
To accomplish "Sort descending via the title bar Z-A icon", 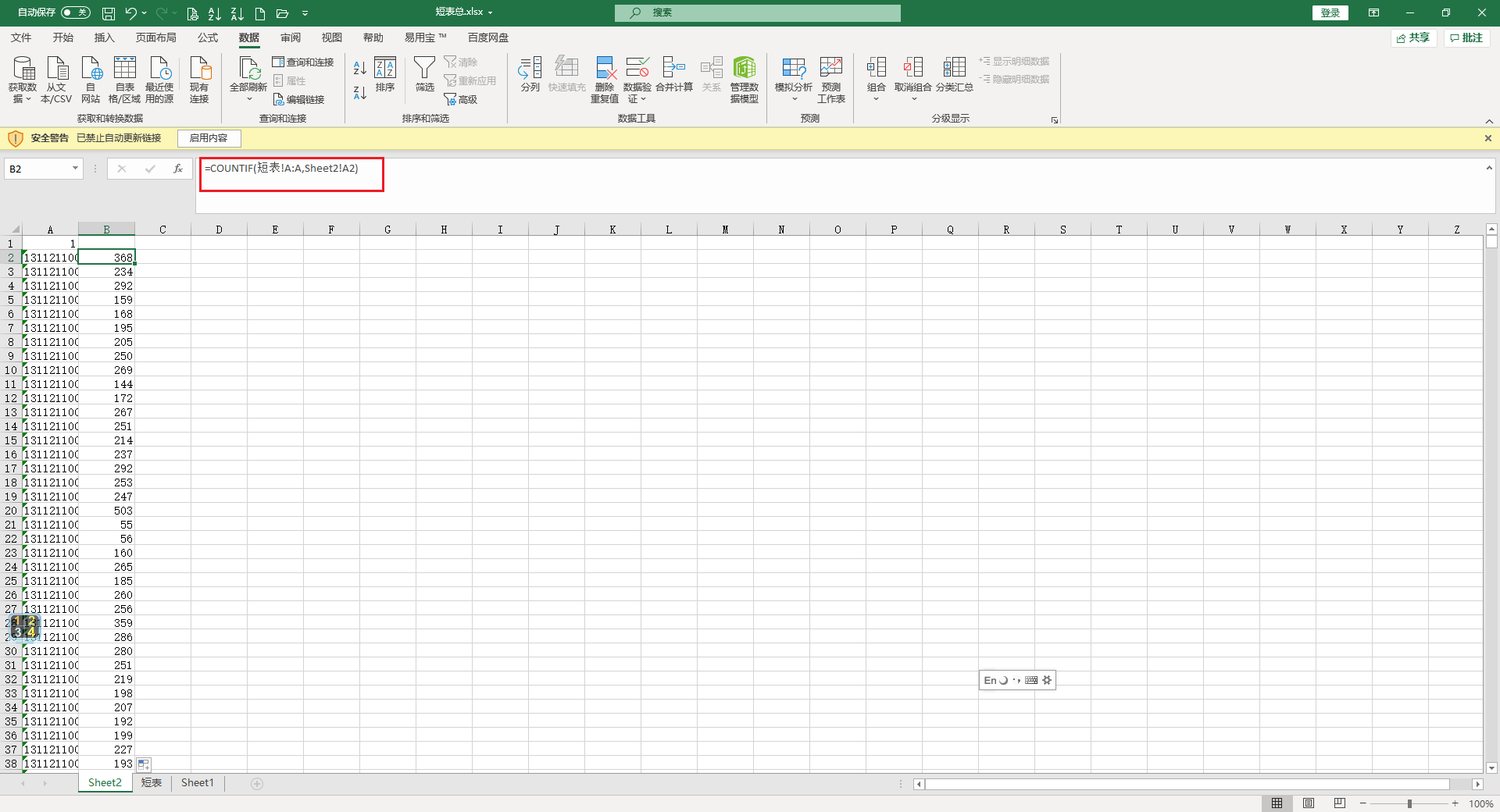I will point(237,13).
